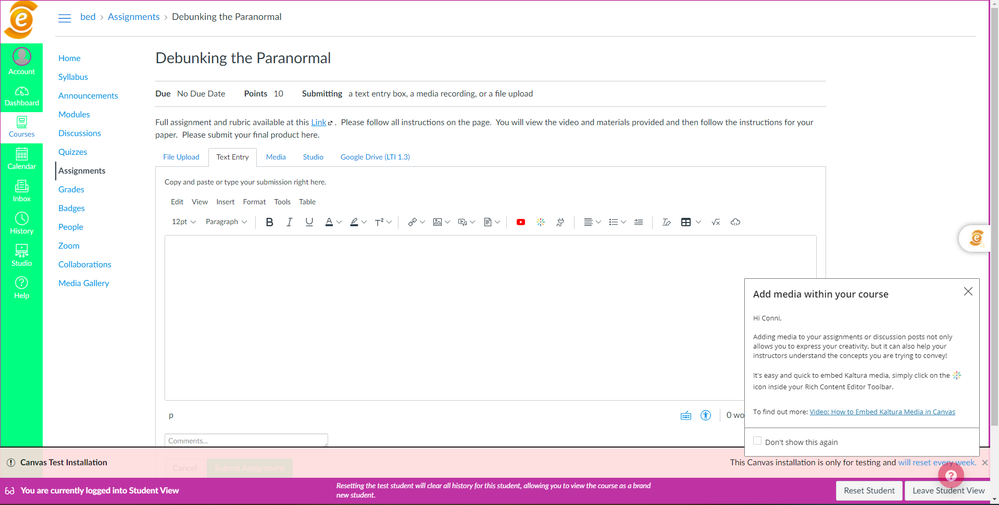Close the Add media popup
Viewport: 999px width, 505px height.
click(968, 292)
